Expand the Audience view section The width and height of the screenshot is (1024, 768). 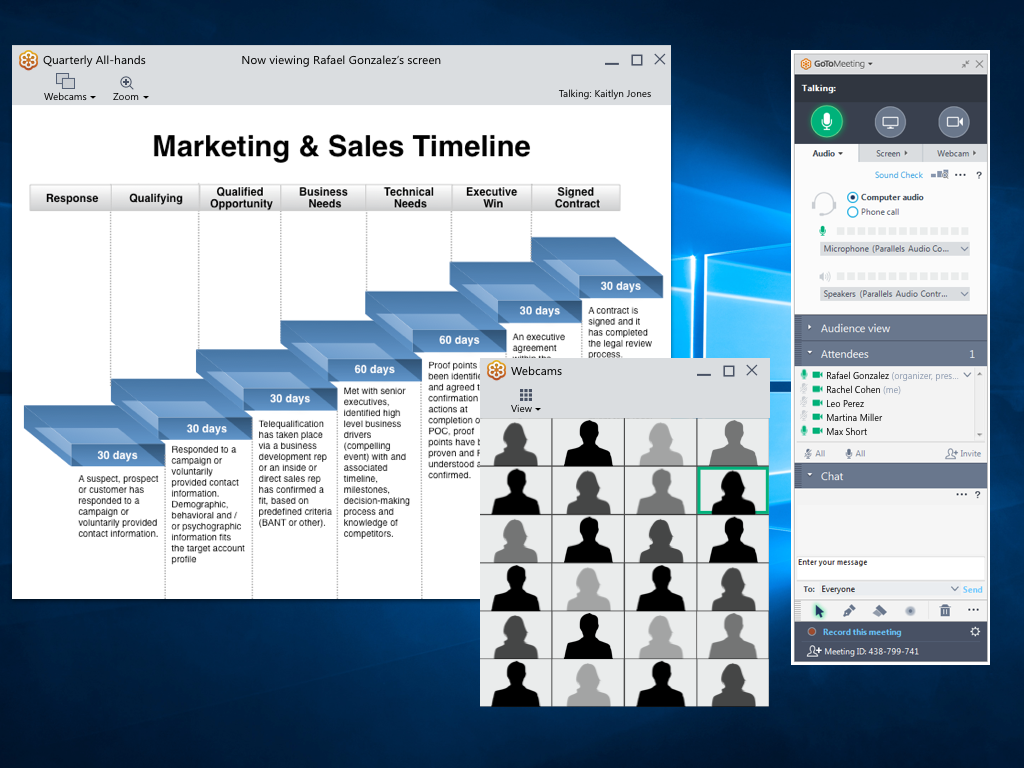tap(891, 328)
